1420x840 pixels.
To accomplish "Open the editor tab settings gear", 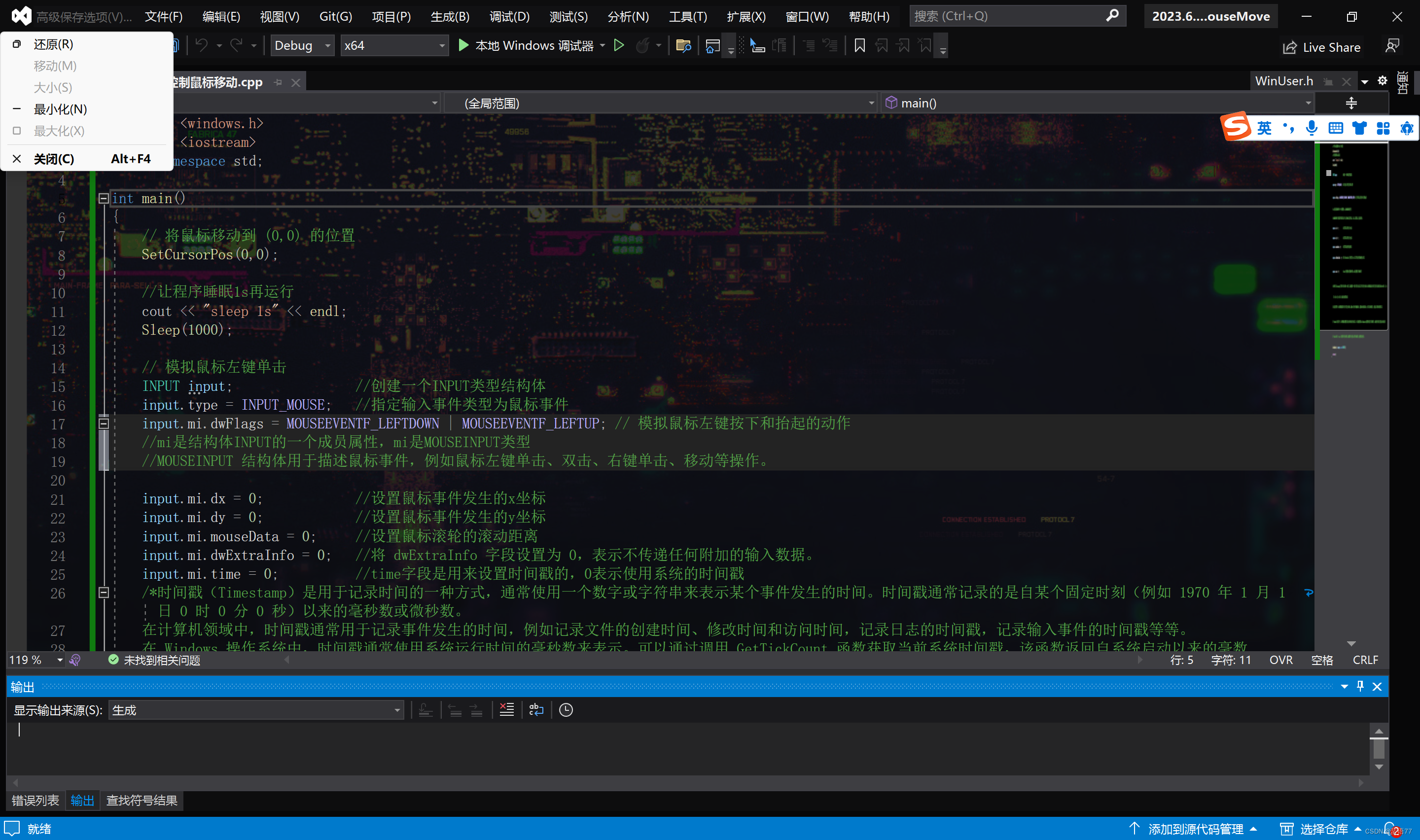I will [x=1382, y=81].
